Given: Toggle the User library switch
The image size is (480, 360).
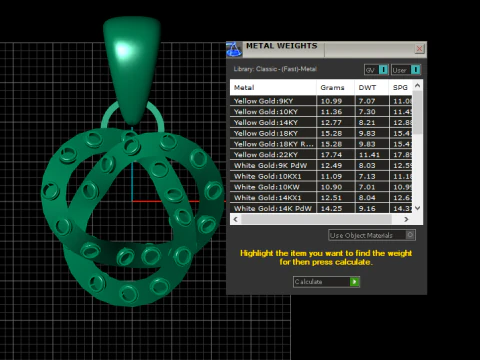Looking at the screenshot, I should point(406,70).
